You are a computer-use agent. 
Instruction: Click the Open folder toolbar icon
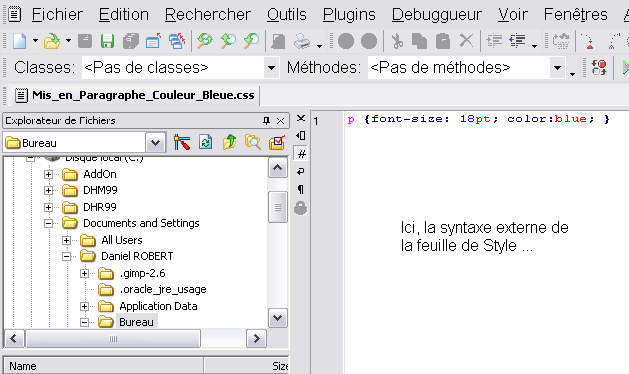click(x=52, y=41)
